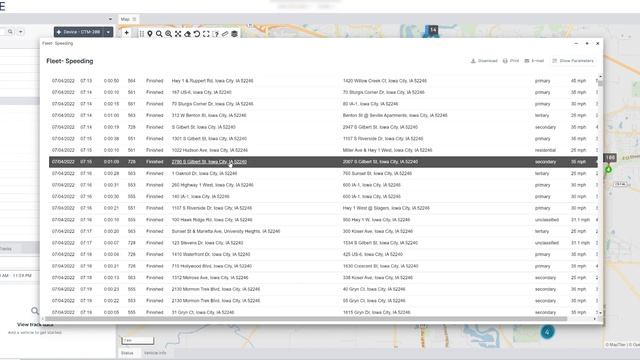Screen dimensions: 640x360
Task: Click the expand arrows icon in map toolbar
Action: 178,34
